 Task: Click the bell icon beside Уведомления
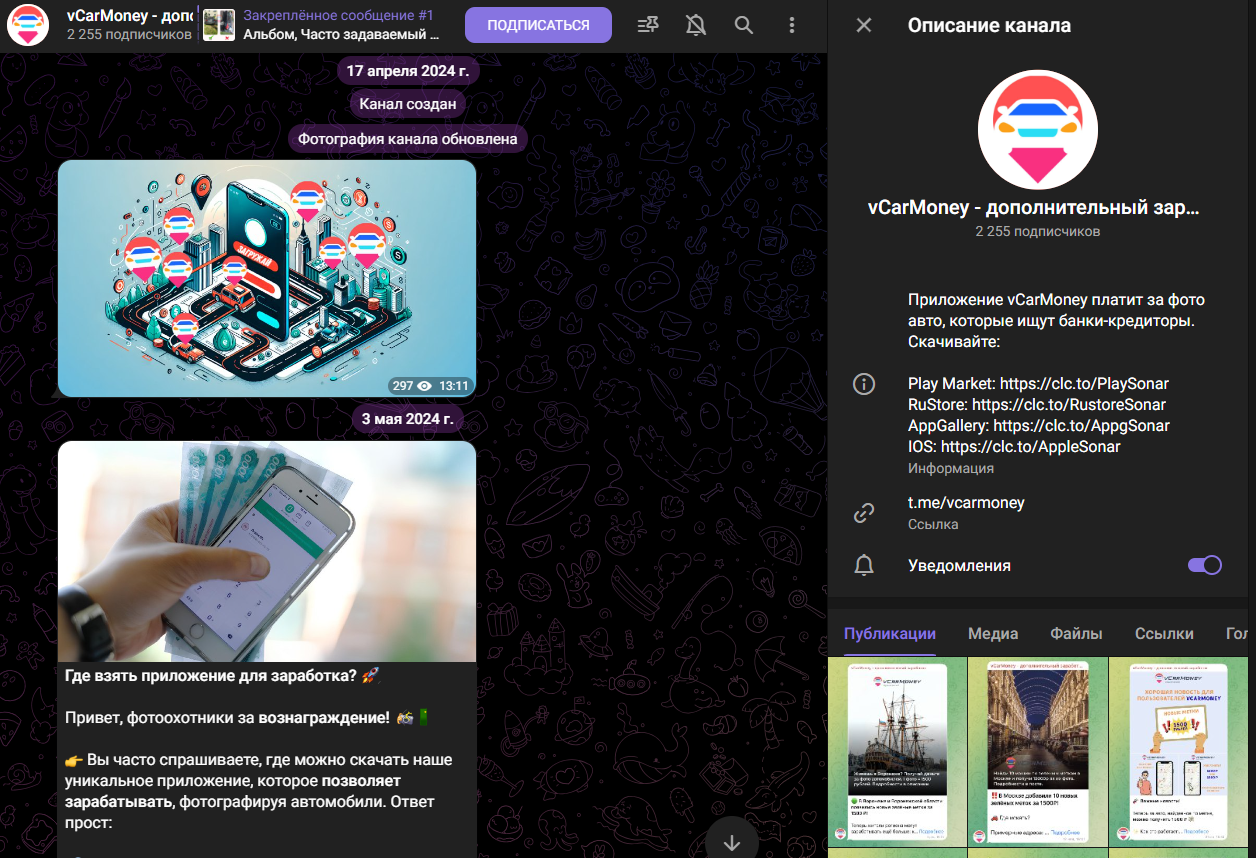click(864, 565)
